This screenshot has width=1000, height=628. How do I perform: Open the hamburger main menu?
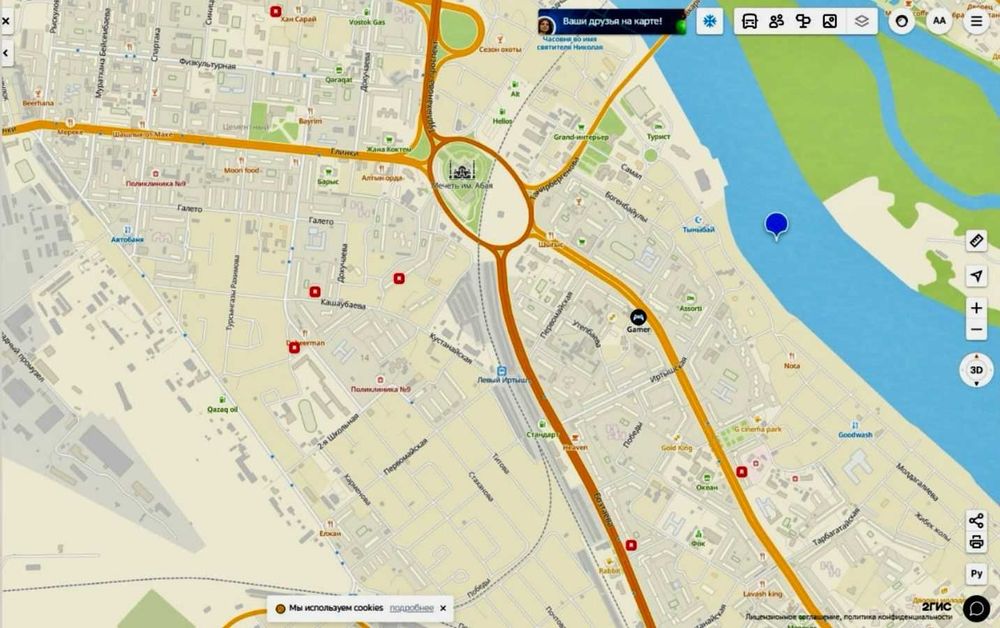(976, 21)
